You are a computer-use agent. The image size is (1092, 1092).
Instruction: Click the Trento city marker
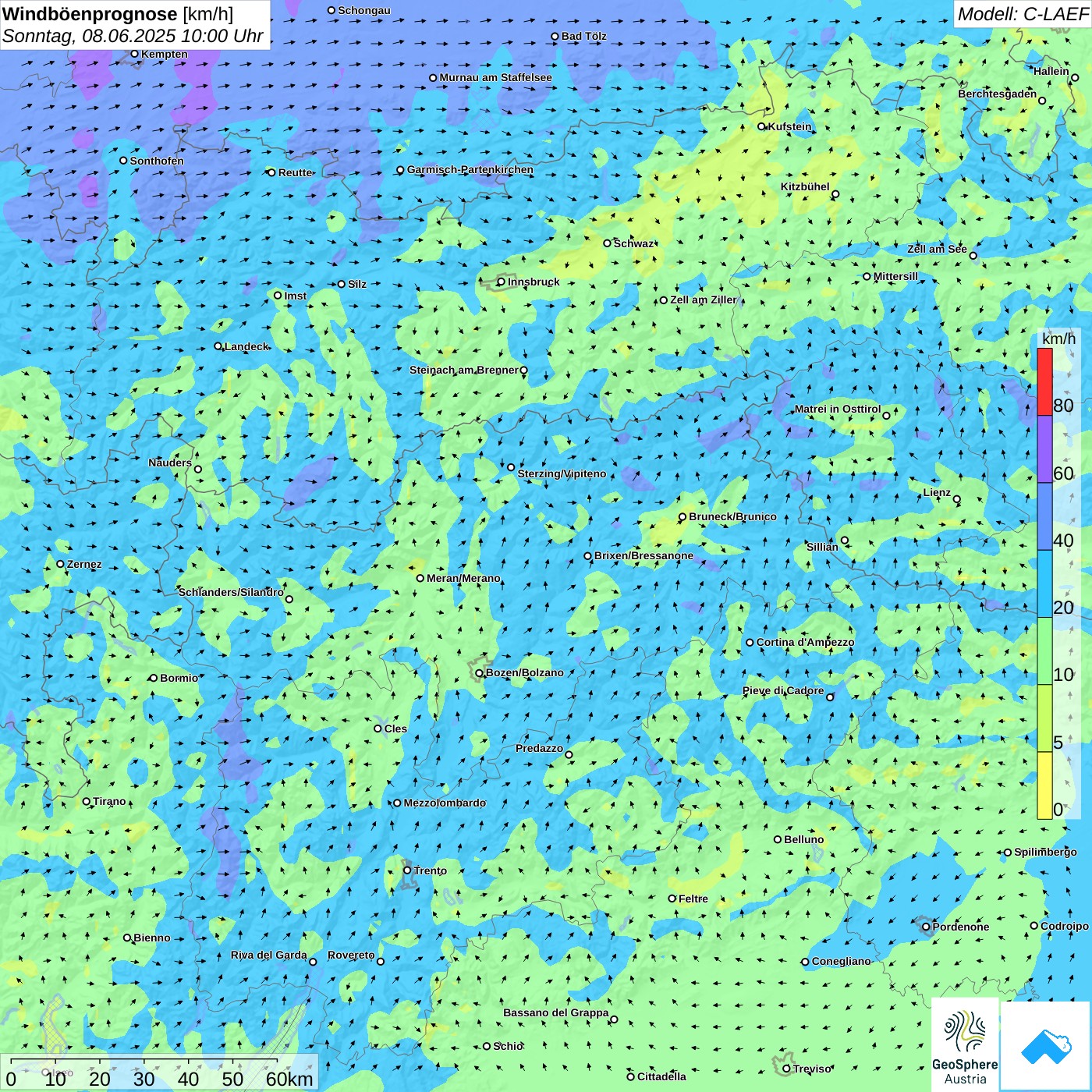click(x=407, y=870)
